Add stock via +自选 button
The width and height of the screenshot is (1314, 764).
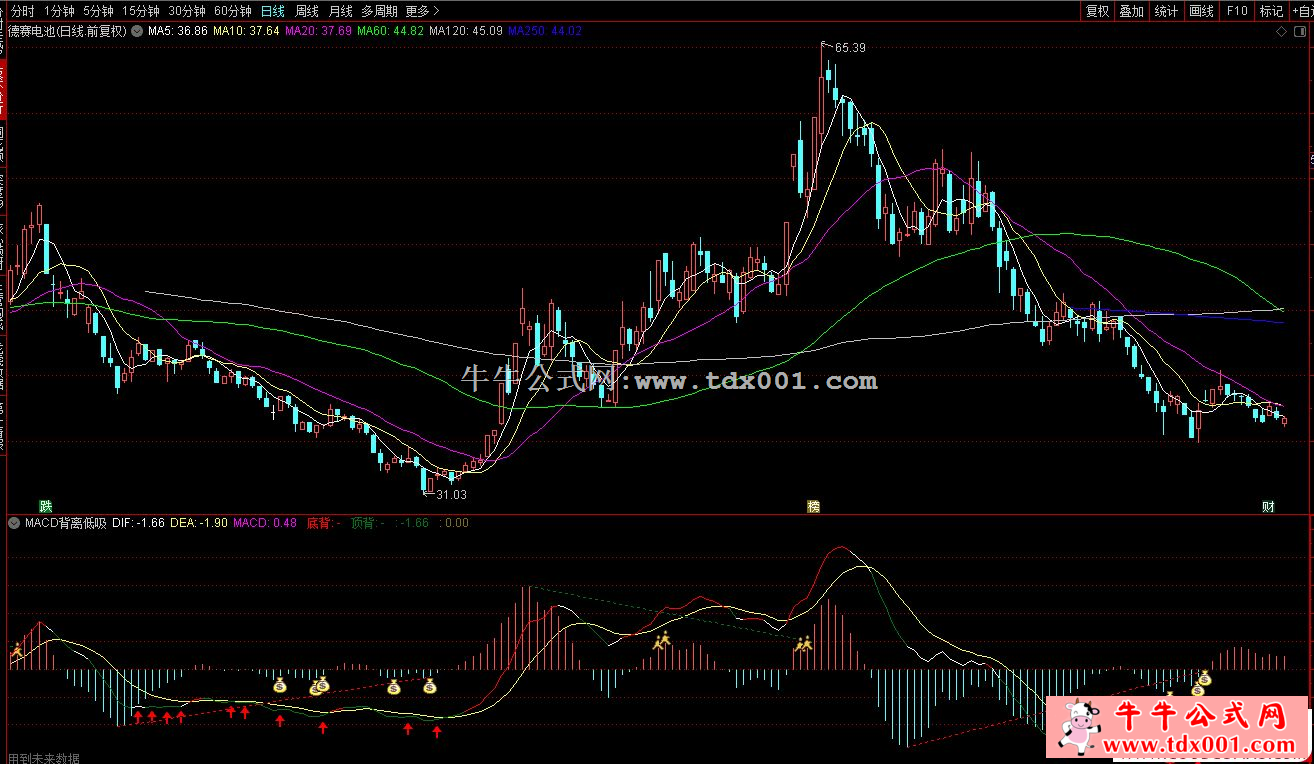coord(1301,11)
